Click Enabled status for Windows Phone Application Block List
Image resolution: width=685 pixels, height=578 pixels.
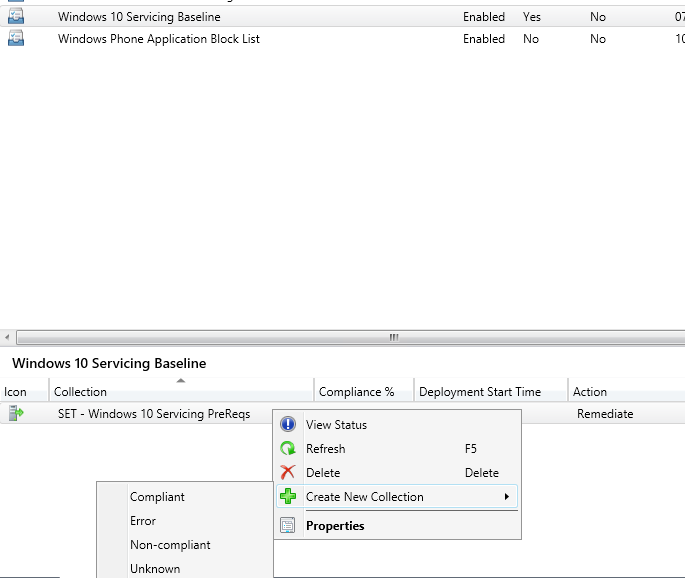point(484,38)
